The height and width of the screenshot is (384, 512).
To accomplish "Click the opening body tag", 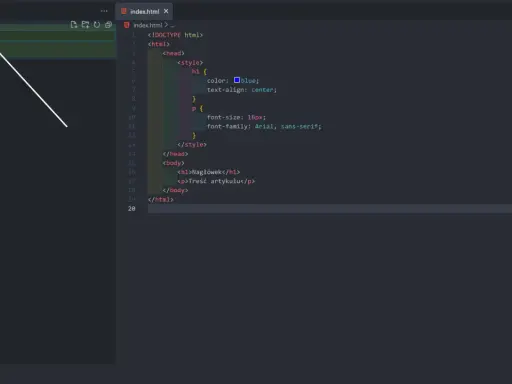I will coord(173,163).
